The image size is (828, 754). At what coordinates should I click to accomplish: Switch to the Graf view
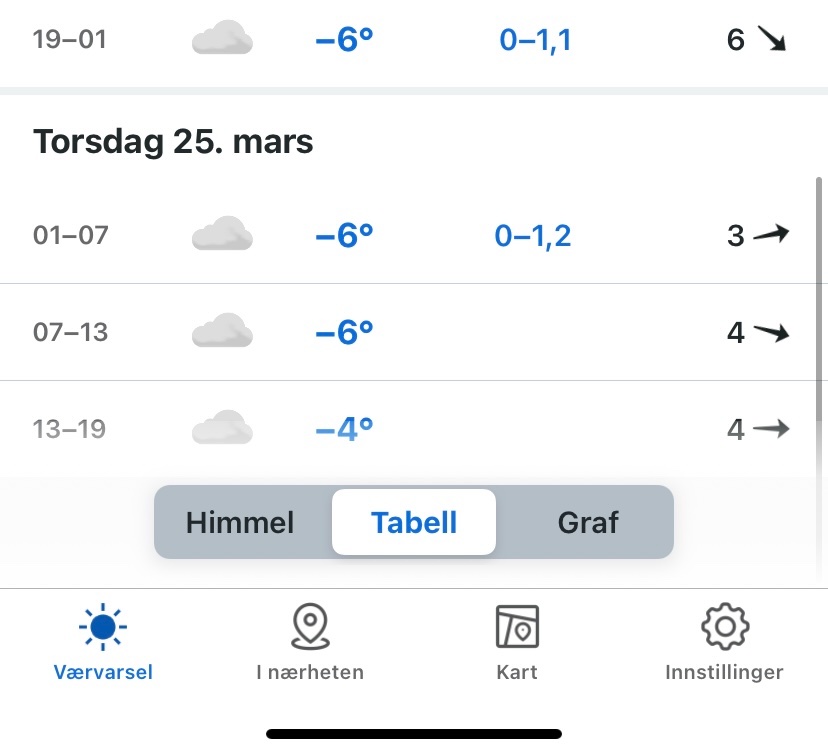point(588,522)
